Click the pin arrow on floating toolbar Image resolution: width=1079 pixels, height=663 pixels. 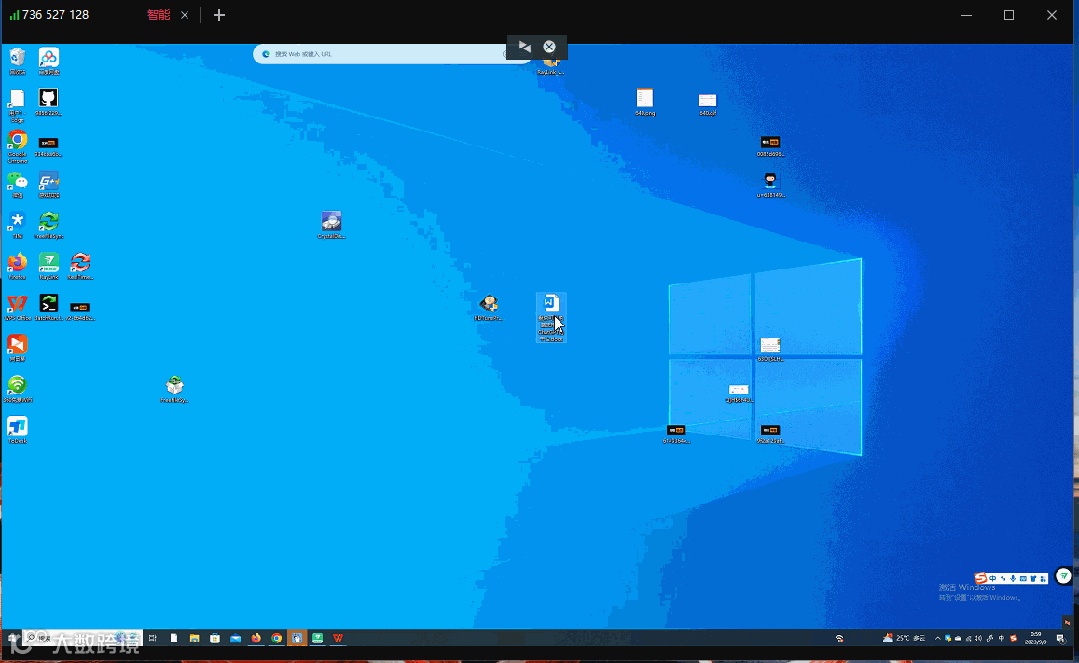[x=524, y=46]
